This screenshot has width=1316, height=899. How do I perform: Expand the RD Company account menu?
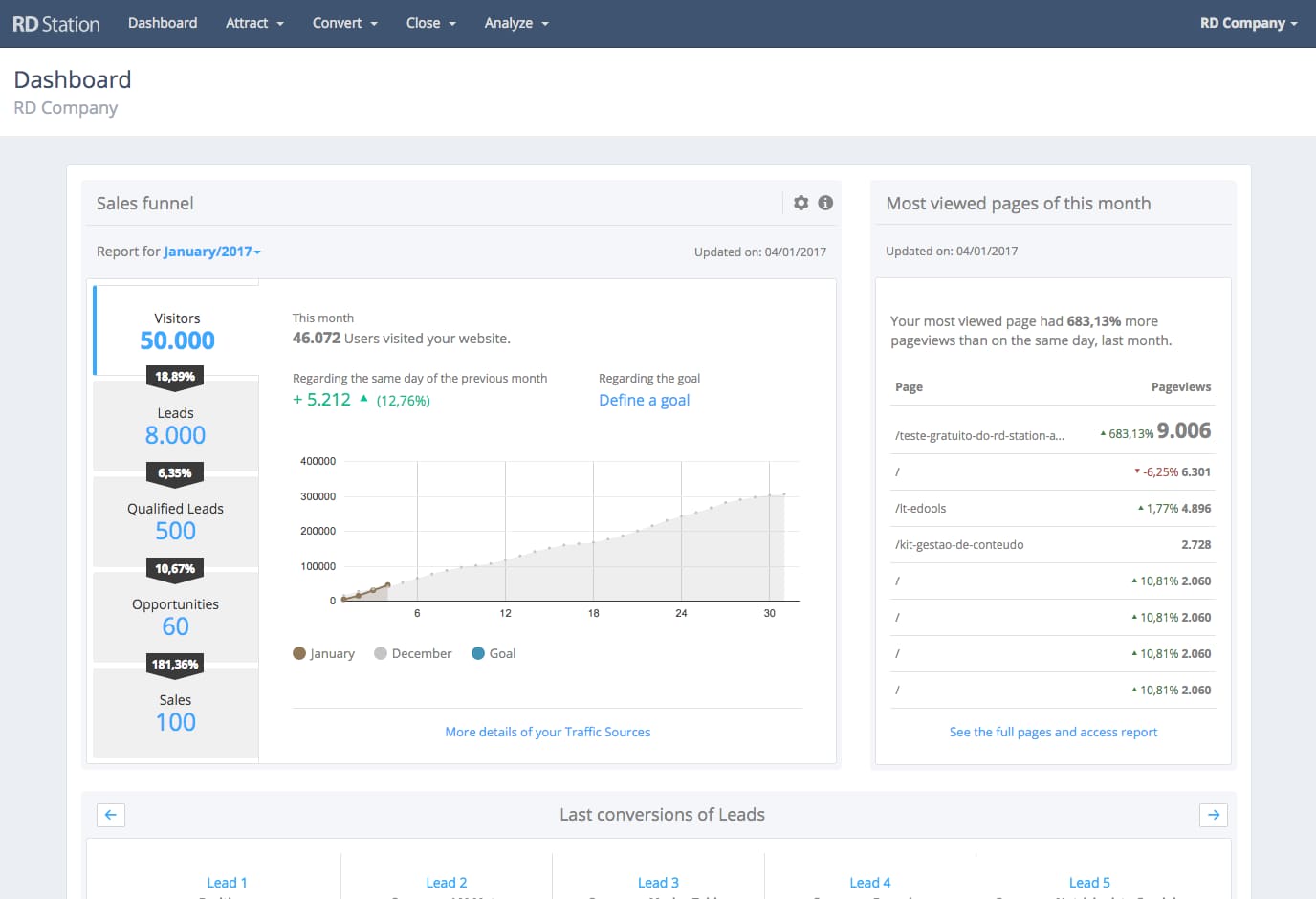pyautogui.click(x=1248, y=23)
